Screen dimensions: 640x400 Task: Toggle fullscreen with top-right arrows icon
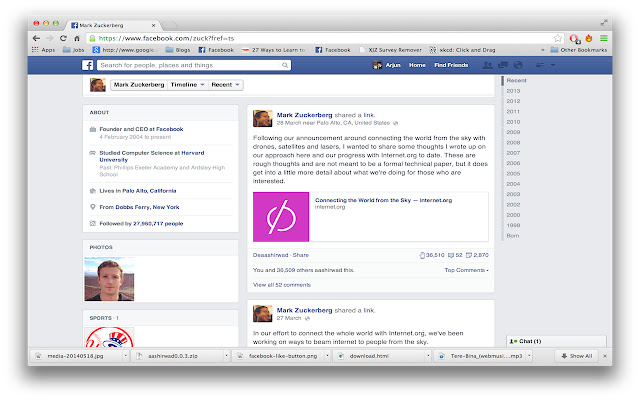pyautogui.click(x=604, y=23)
